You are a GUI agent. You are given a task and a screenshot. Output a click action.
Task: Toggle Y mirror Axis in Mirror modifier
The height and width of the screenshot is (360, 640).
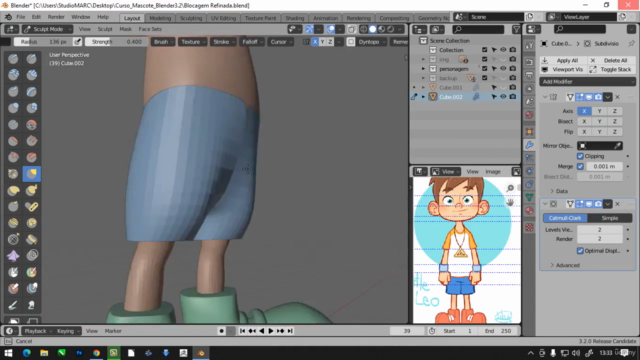[600, 111]
